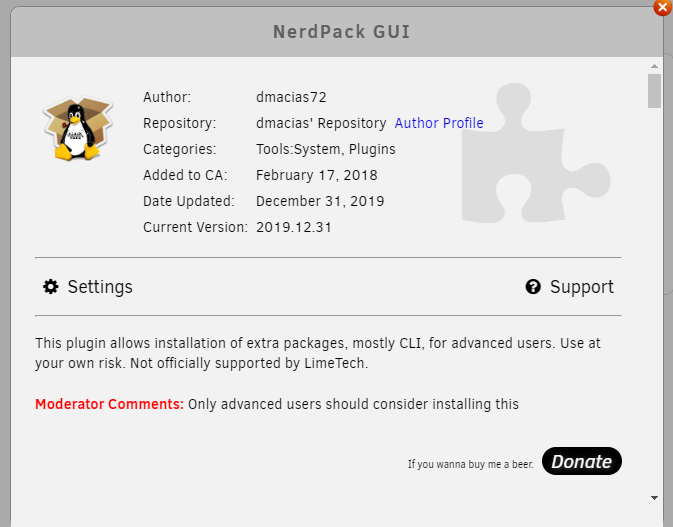The width and height of the screenshot is (673, 527).
Task: Click the author name dmacias72
Action: click(291, 97)
